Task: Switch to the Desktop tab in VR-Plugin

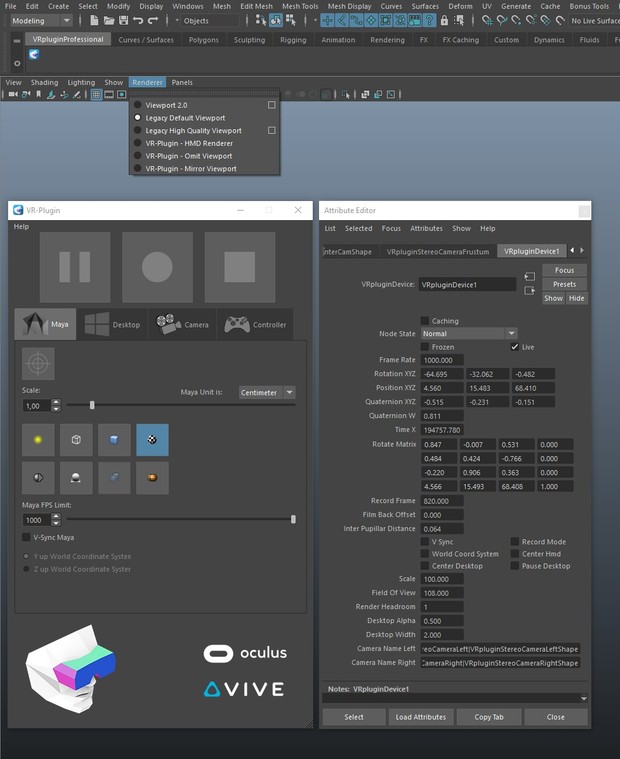Action: tap(113, 324)
